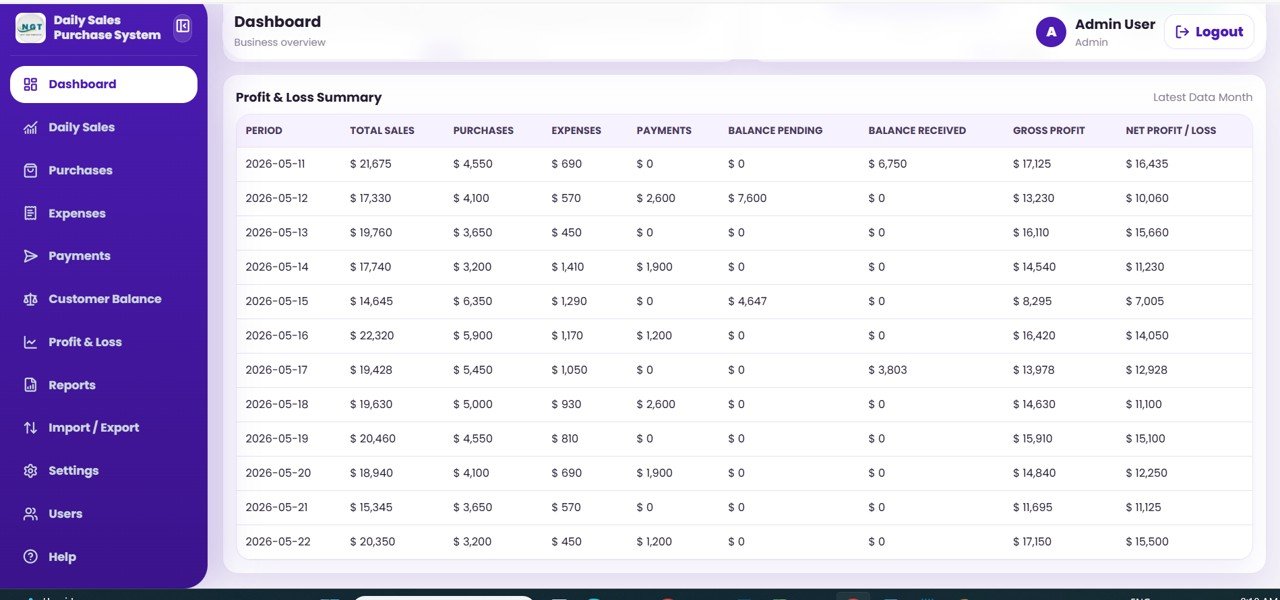
Task: Select the 2026-05-22 period cell
Action: tap(278, 542)
